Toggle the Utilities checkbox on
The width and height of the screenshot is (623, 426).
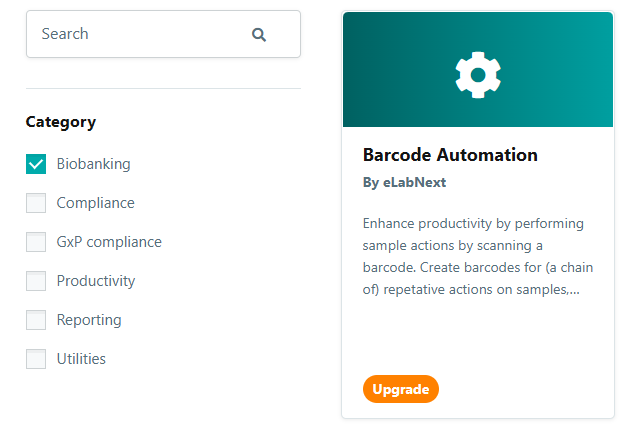click(x=36, y=358)
